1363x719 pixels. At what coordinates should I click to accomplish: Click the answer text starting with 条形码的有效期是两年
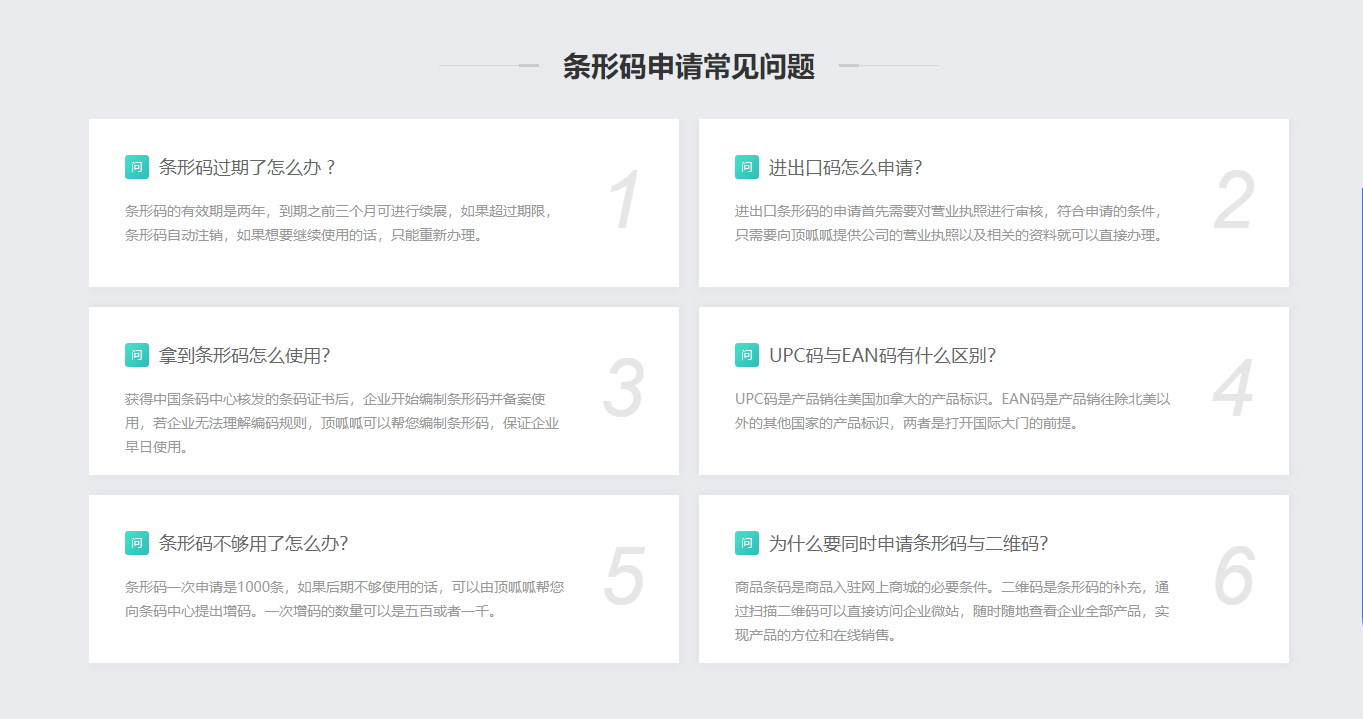(338, 223)
